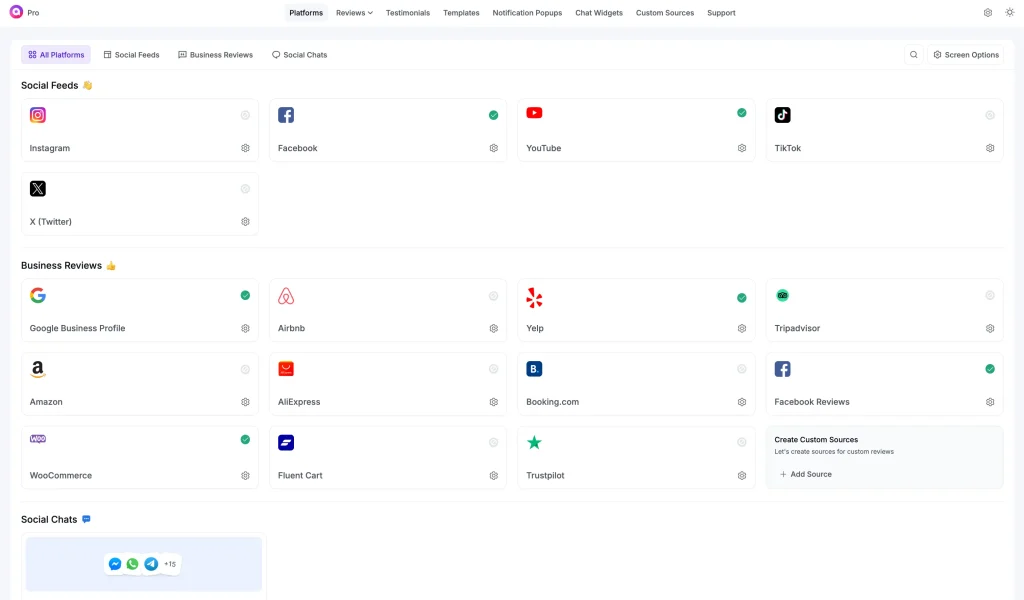Enable the Airbnb platform toggle

(x=494, y=296)
